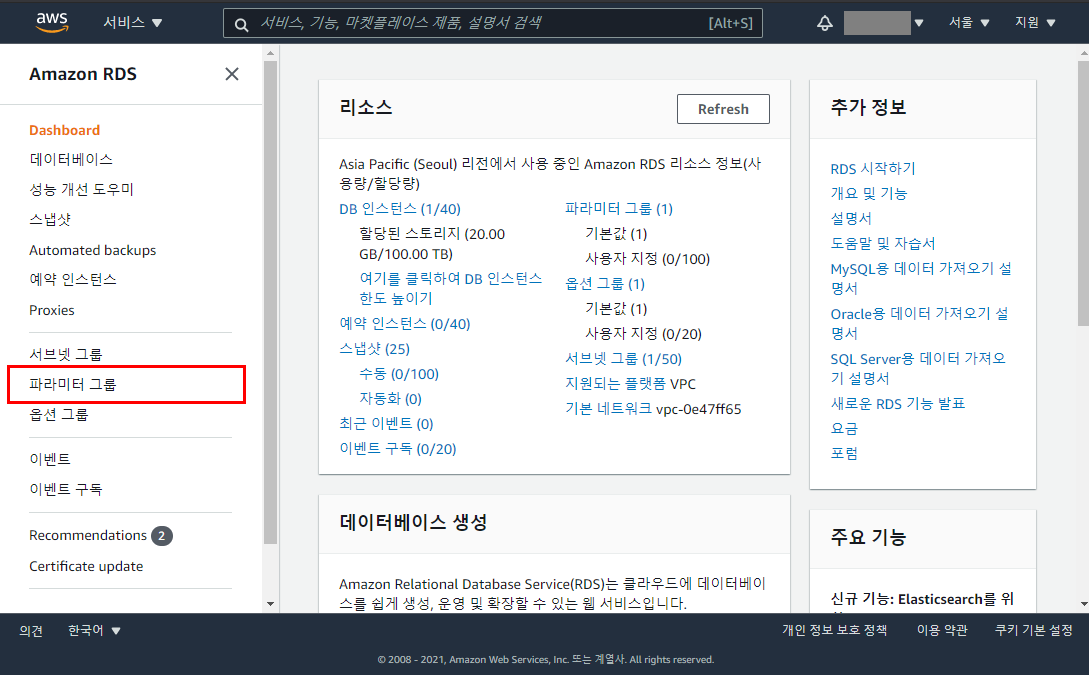The image size is (1089, 675).
Task: Open the 개요 및 기능 link
Action: click(869, 194)
